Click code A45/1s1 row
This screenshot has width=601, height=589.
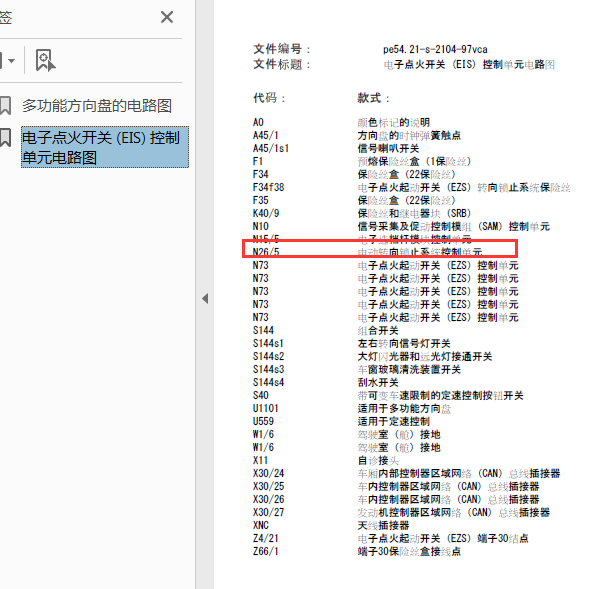[x=336, y=149]
